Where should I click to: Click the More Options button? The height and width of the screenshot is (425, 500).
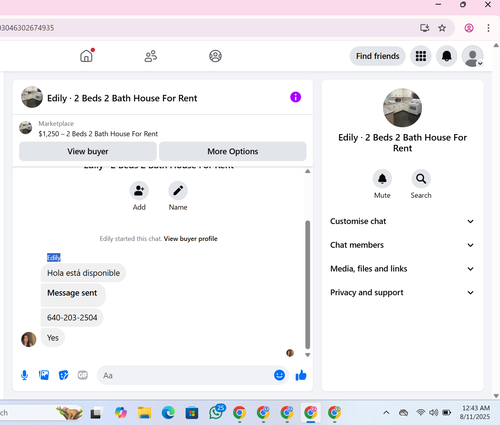tap(233, 151)
